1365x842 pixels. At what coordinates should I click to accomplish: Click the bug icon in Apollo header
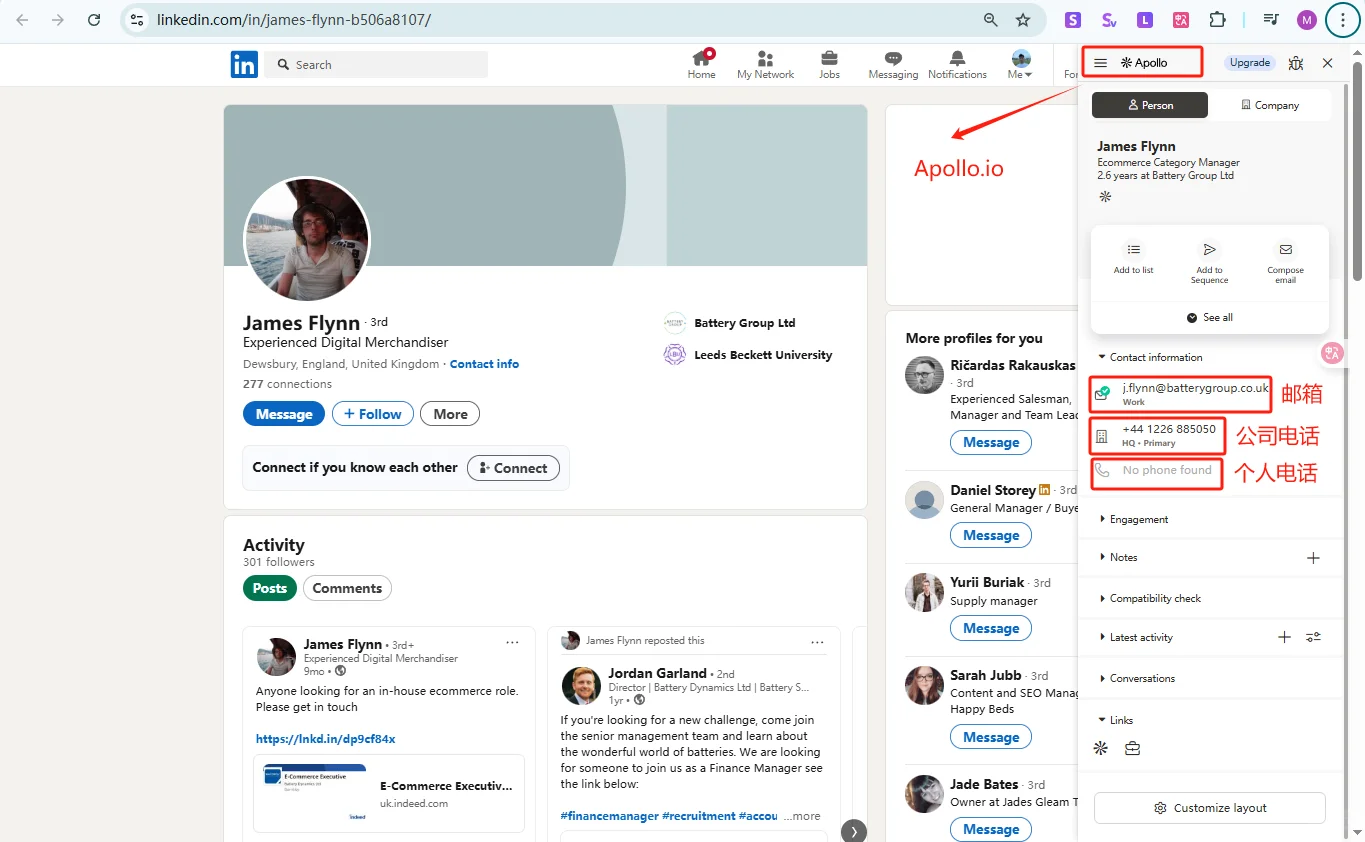(x=1296, y=63)
